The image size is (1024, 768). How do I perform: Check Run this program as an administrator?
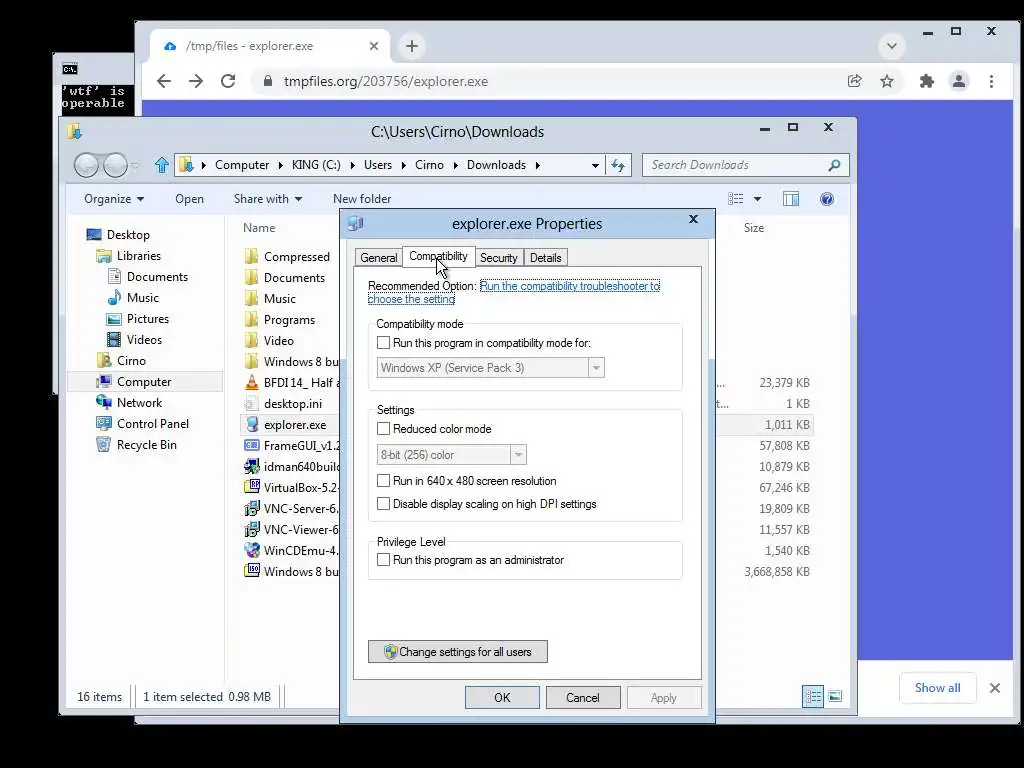click(x=383, y=560)
